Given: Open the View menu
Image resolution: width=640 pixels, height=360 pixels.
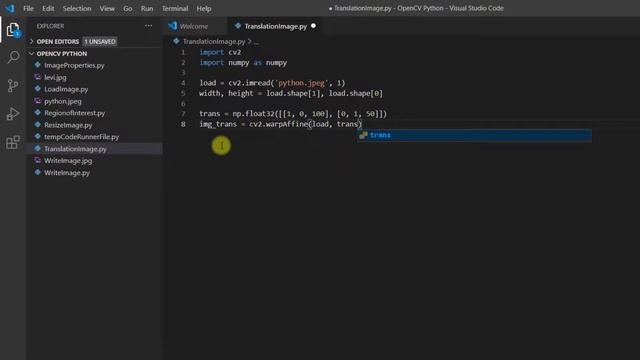Looking at the screenshot, I should tap(107, 8).
